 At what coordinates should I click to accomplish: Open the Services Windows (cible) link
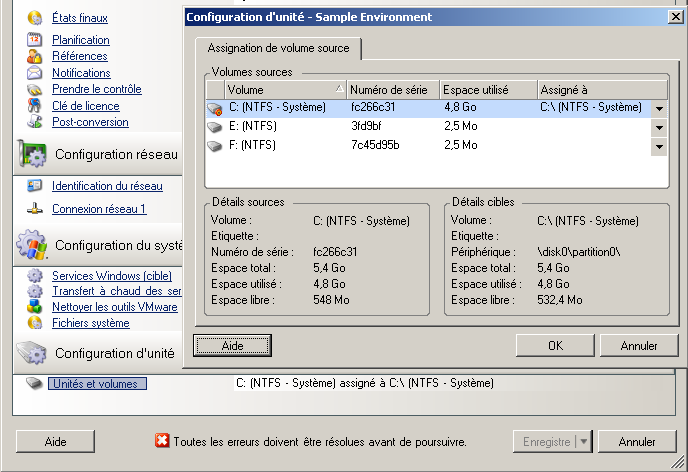tap(112, 276)
